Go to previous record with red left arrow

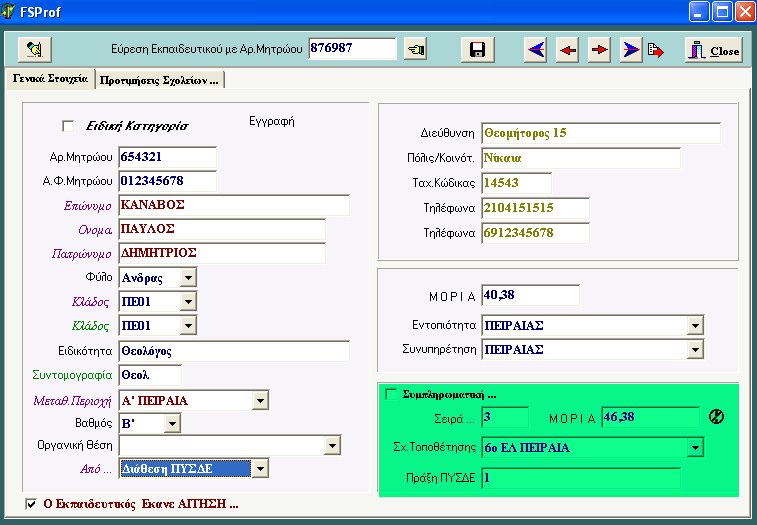coord(568,50)
